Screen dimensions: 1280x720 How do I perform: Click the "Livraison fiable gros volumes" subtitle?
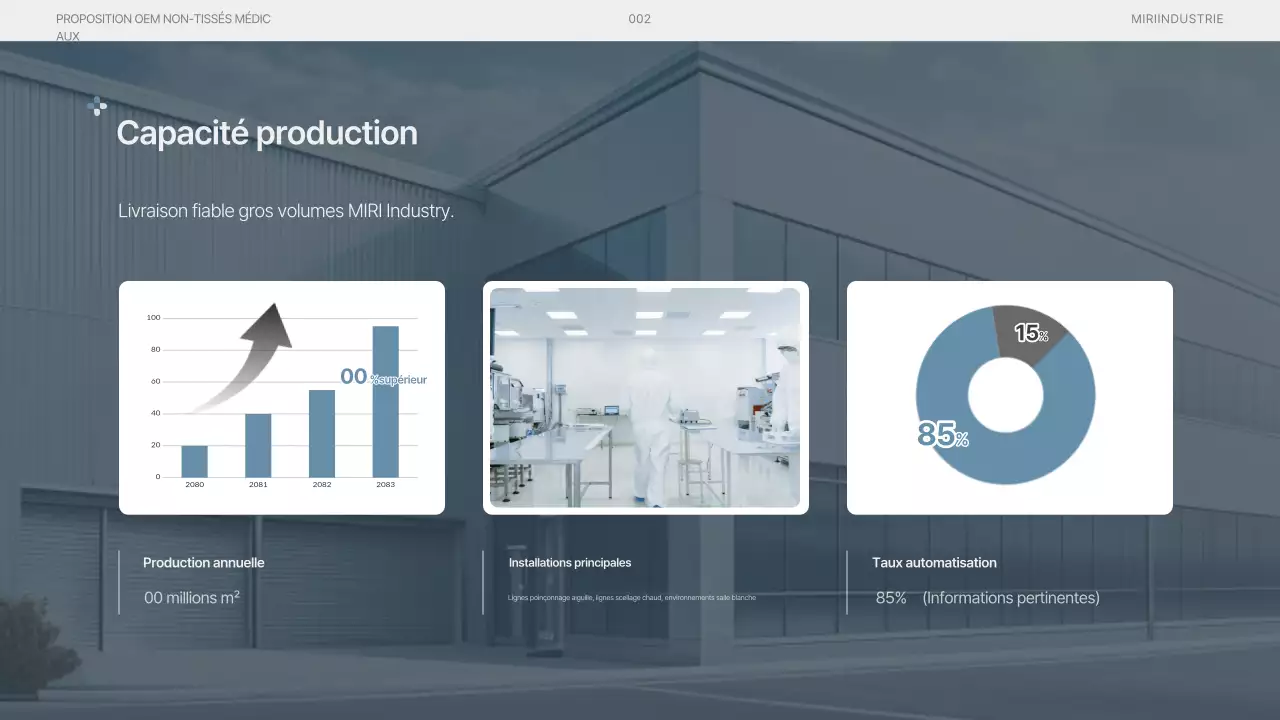(286, 211)
